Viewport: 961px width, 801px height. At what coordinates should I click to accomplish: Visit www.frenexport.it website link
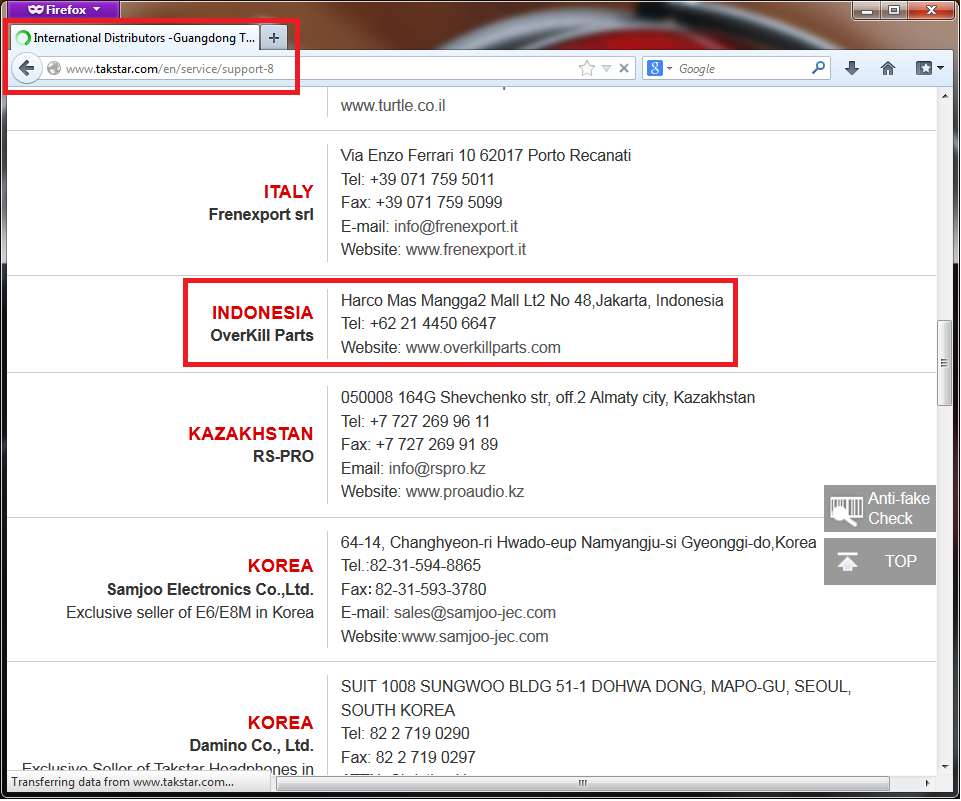pyautogui.click(x=466, y=249)
